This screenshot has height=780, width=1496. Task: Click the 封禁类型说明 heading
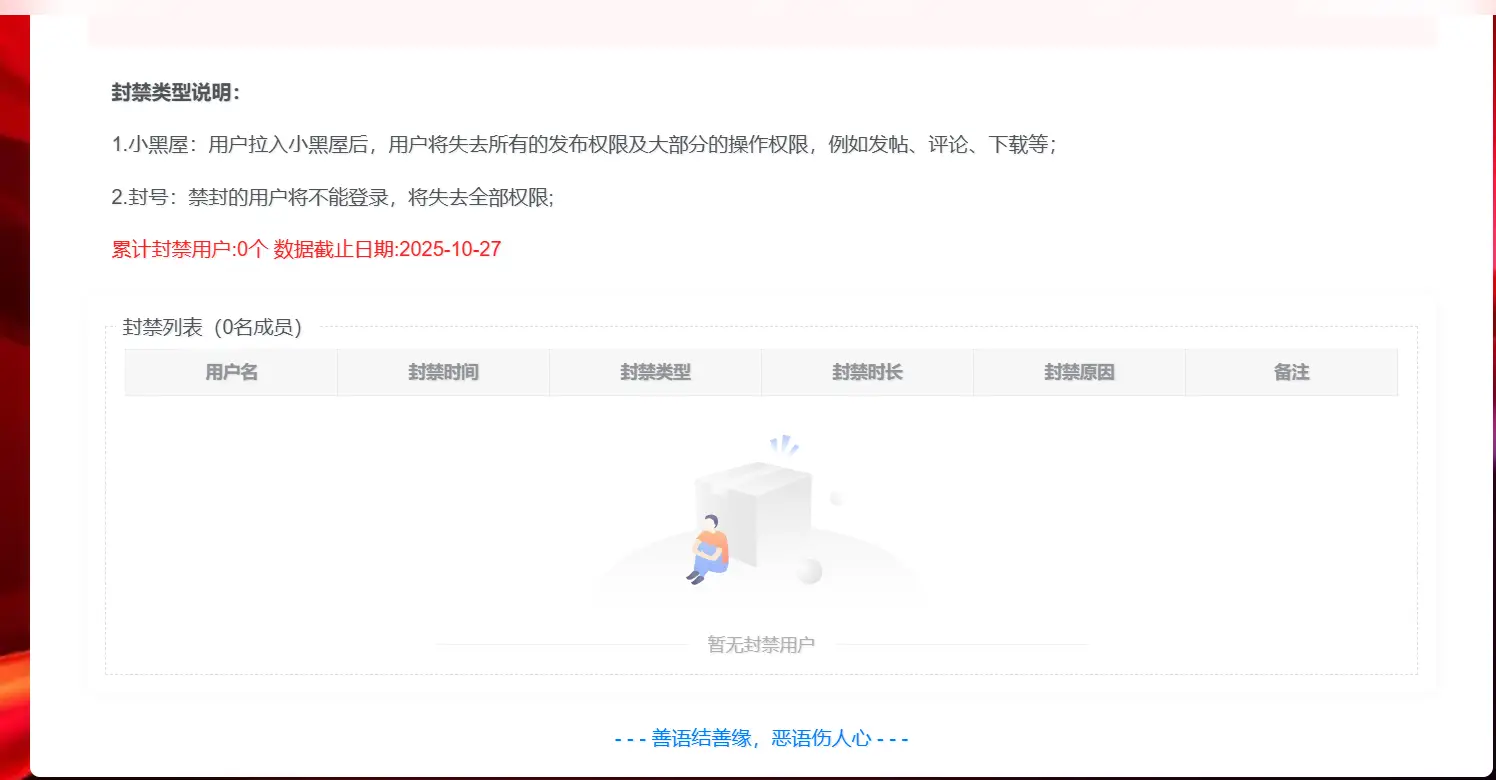tap(176, 93)
